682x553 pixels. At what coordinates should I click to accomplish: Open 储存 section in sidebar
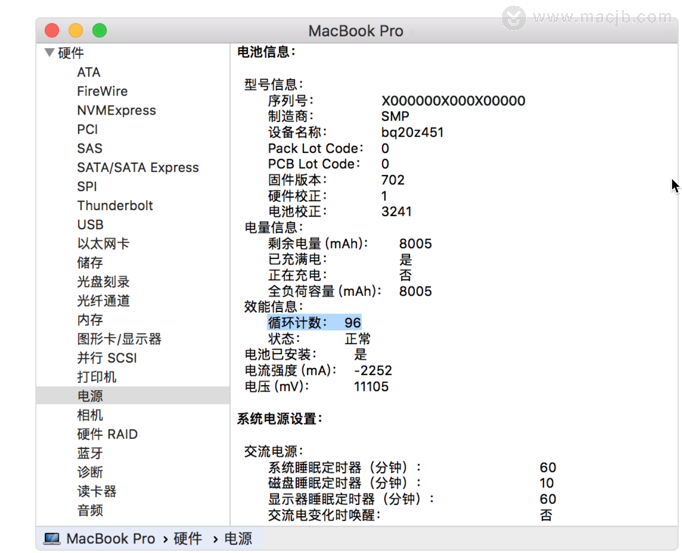[x=90, y=263]
